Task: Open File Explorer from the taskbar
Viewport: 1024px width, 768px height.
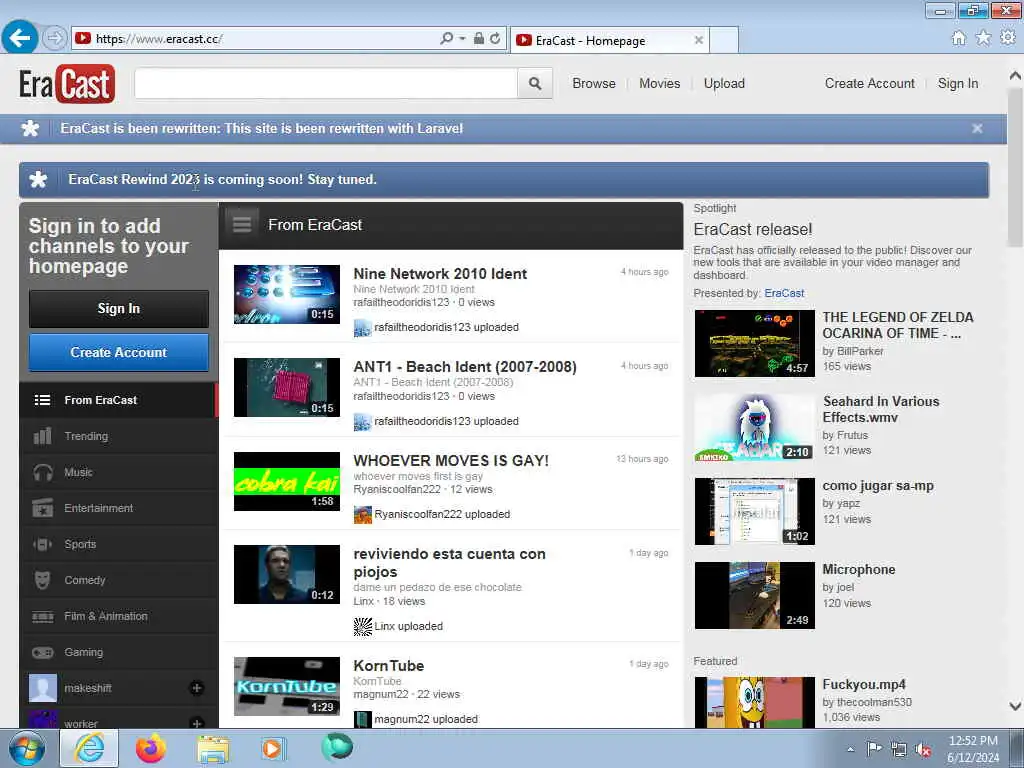Action: pos(214,749)
